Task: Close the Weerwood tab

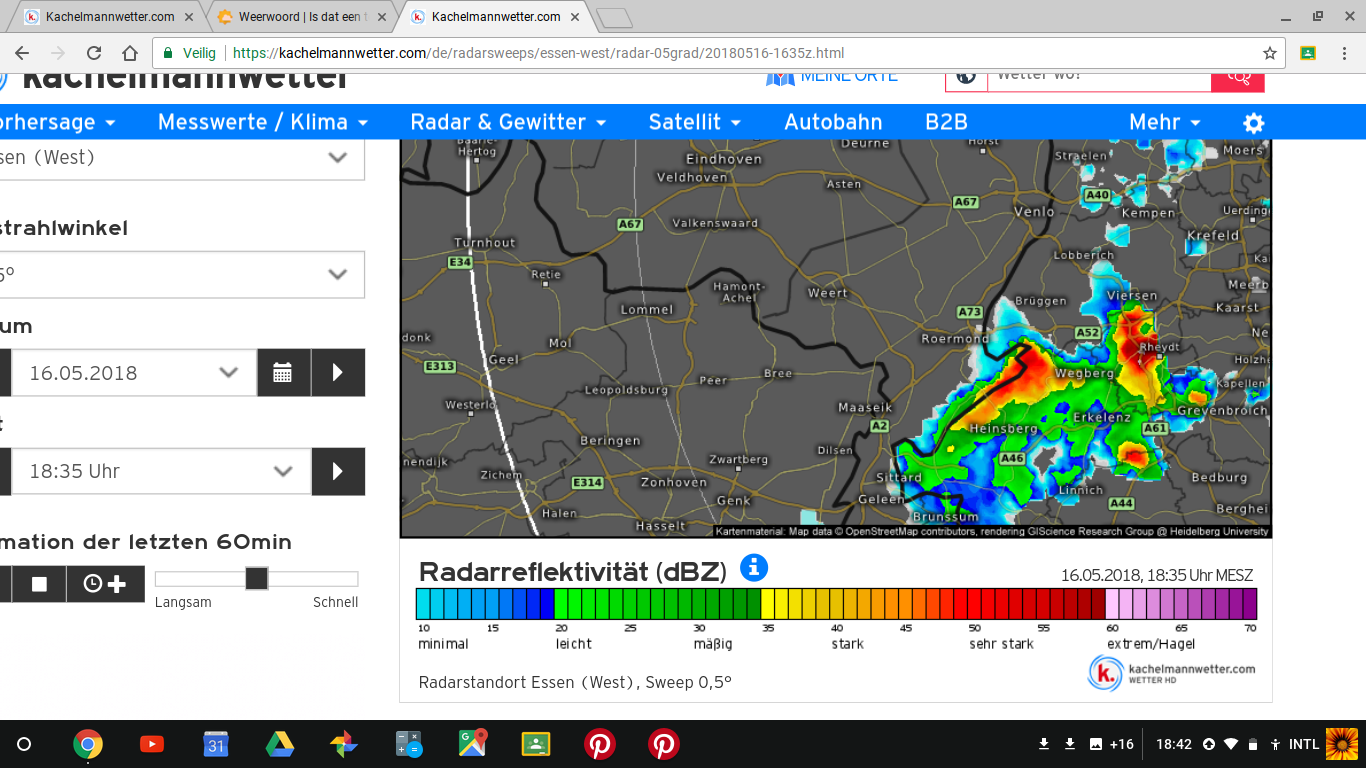Action: click(384, 17)
